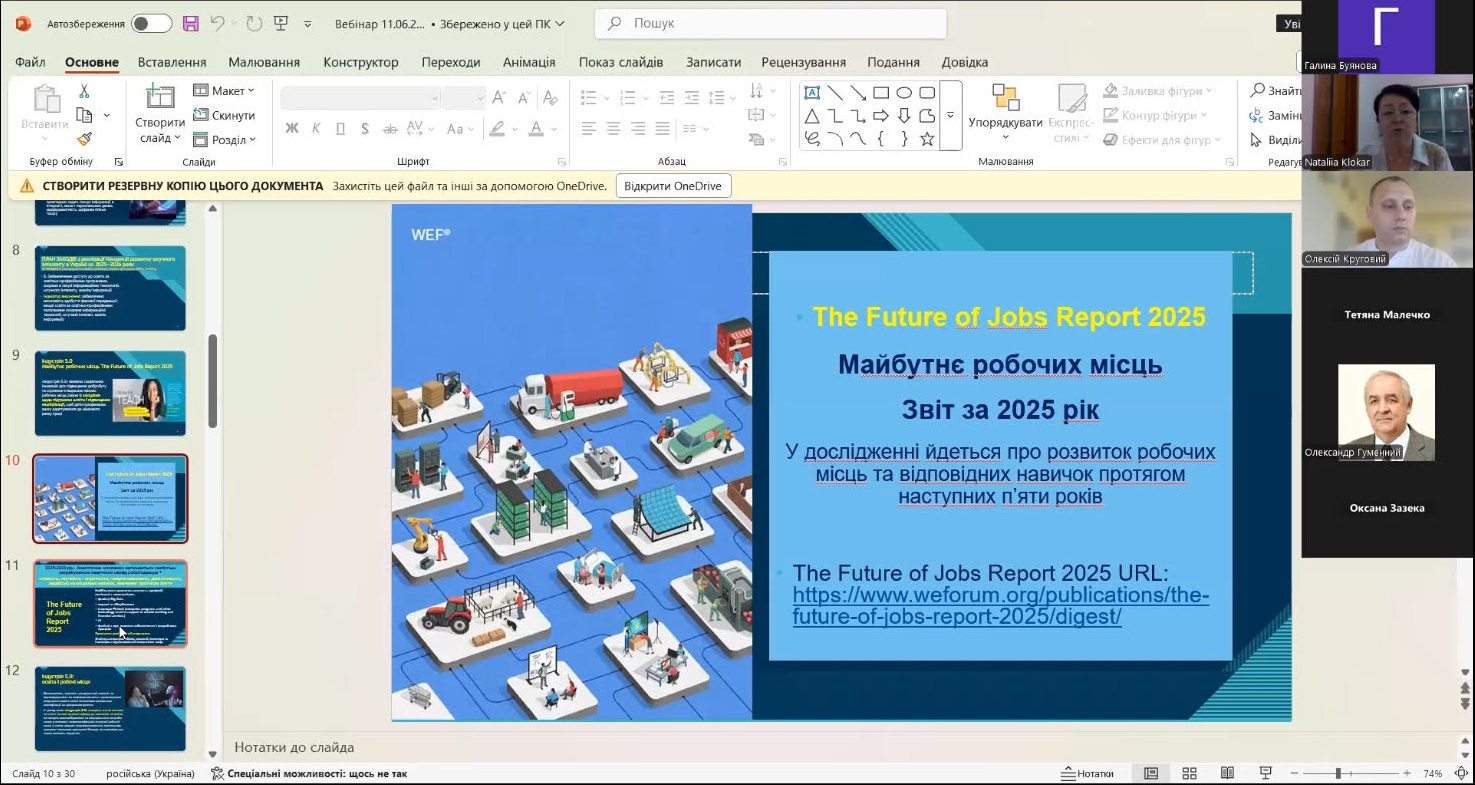Select the Rectangle shape
1475x785 pixels.
[x=881, y=92]
